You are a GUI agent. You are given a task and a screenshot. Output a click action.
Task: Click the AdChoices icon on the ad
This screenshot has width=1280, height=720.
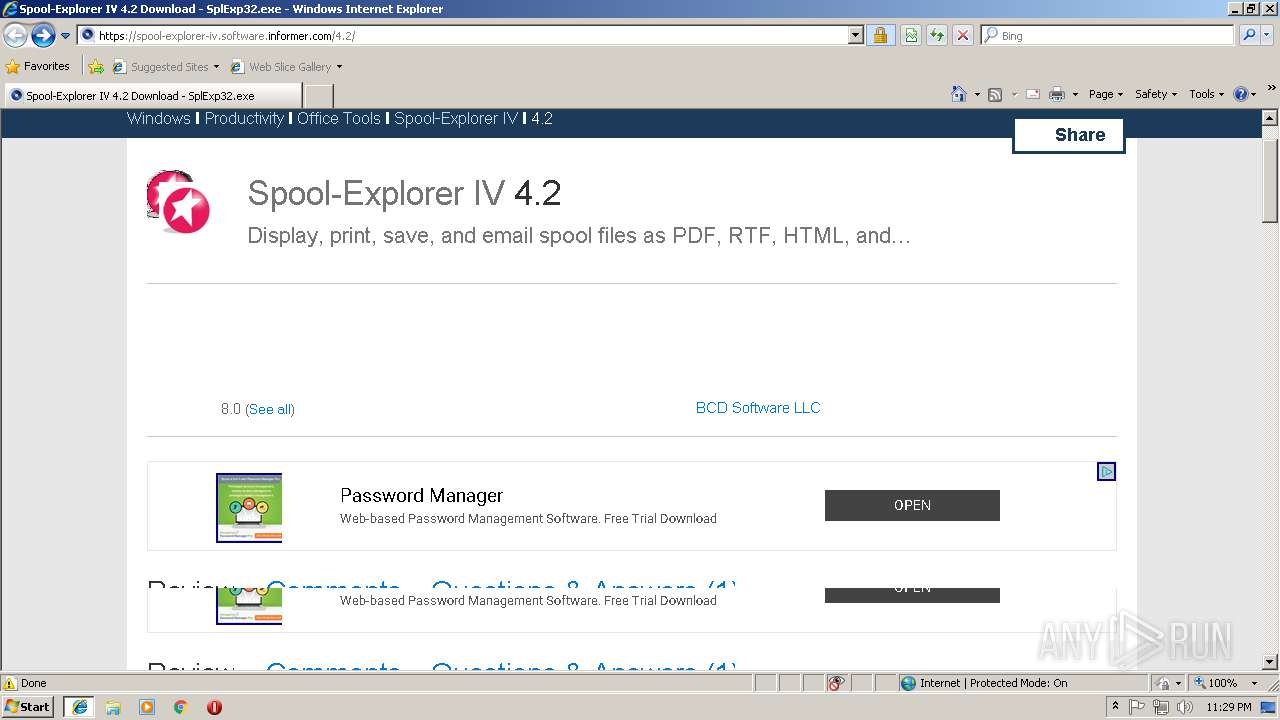coord(1106,471)
